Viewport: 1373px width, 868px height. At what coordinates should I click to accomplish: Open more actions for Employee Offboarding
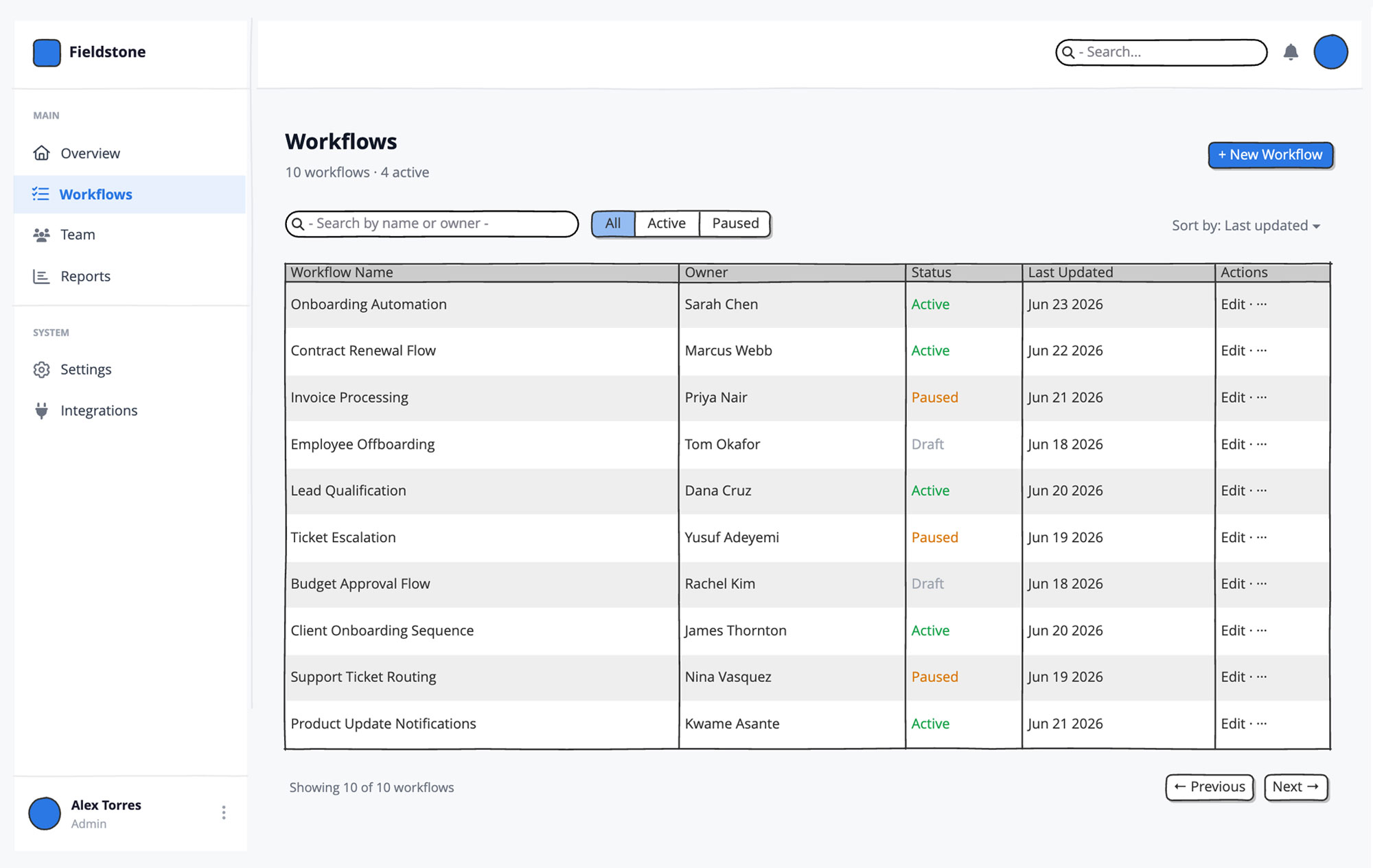pyautogui.click(x=1261, y=444)
